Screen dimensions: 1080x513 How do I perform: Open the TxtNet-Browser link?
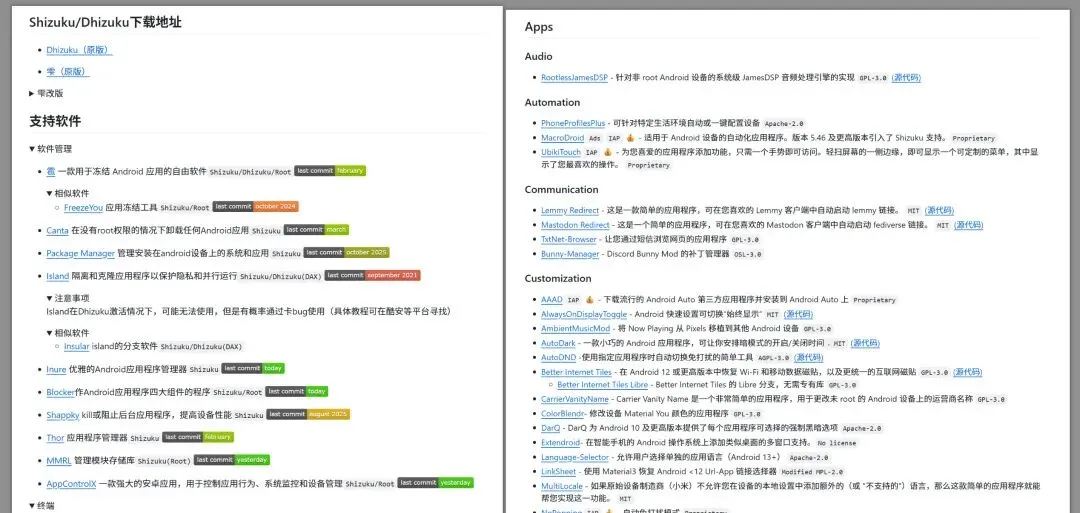[x=569, y=240]
